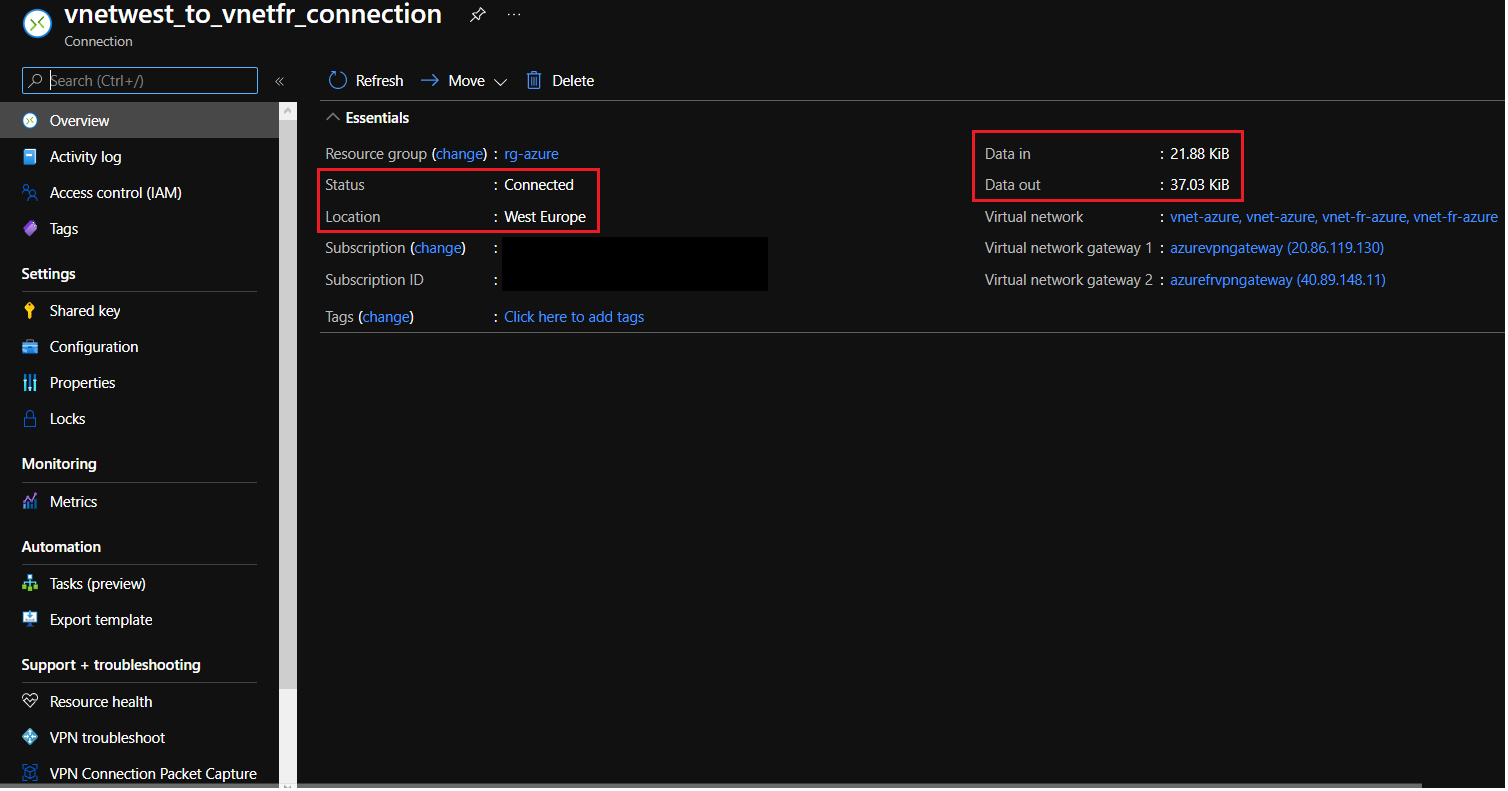Open the more options ellipsis in header

pos(514,16)
